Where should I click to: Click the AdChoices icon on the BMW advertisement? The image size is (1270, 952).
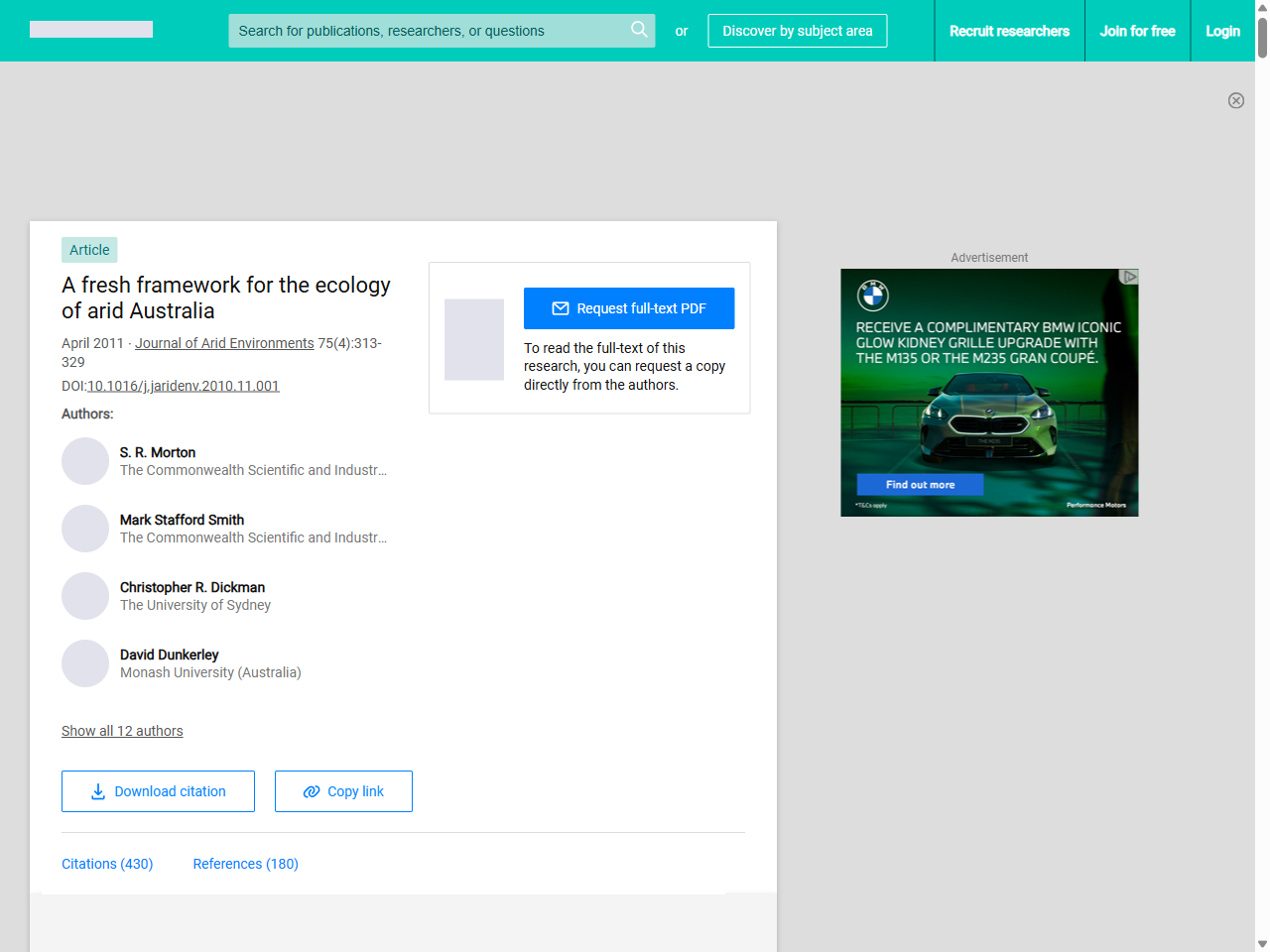[1130, 277]
